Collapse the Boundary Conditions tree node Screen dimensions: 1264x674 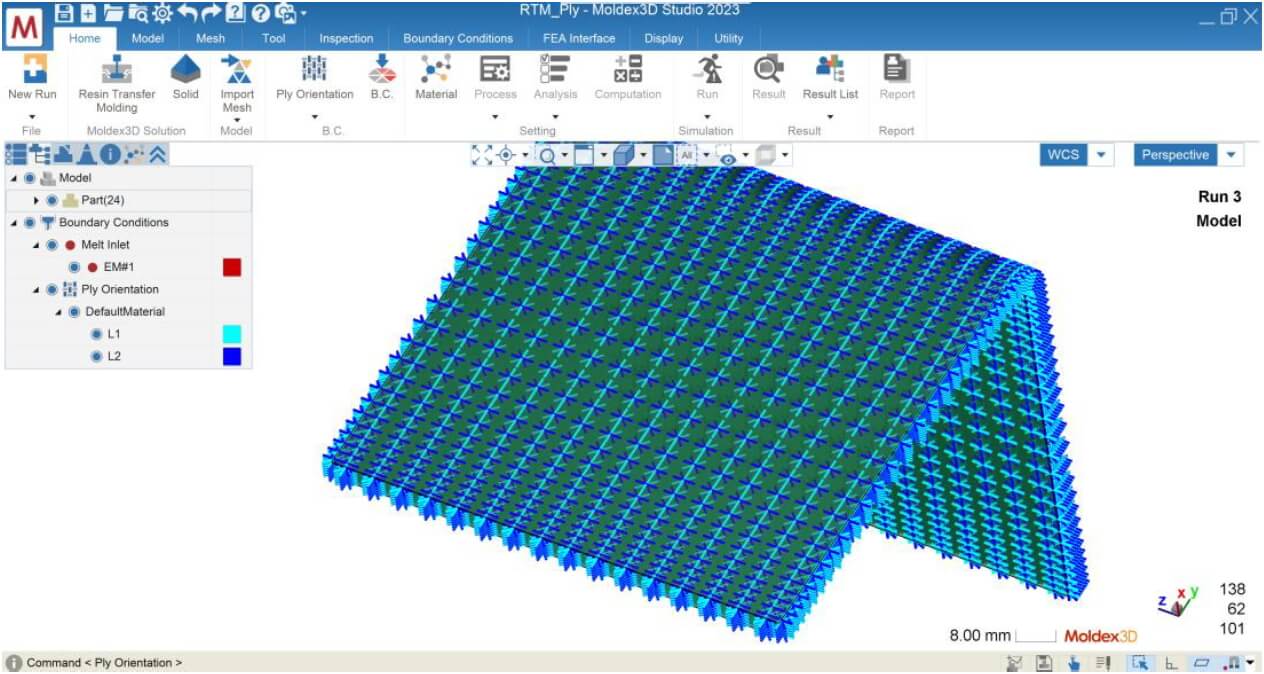[x=14, y=222]
